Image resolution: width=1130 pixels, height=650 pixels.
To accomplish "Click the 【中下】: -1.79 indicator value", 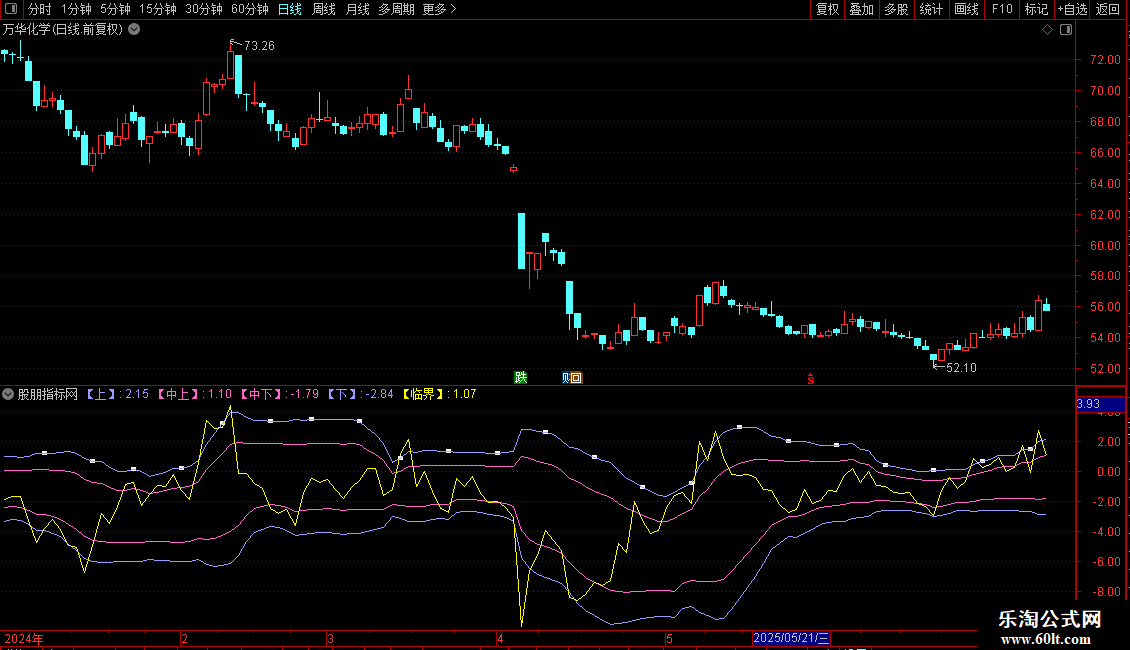I will [280, 394].
